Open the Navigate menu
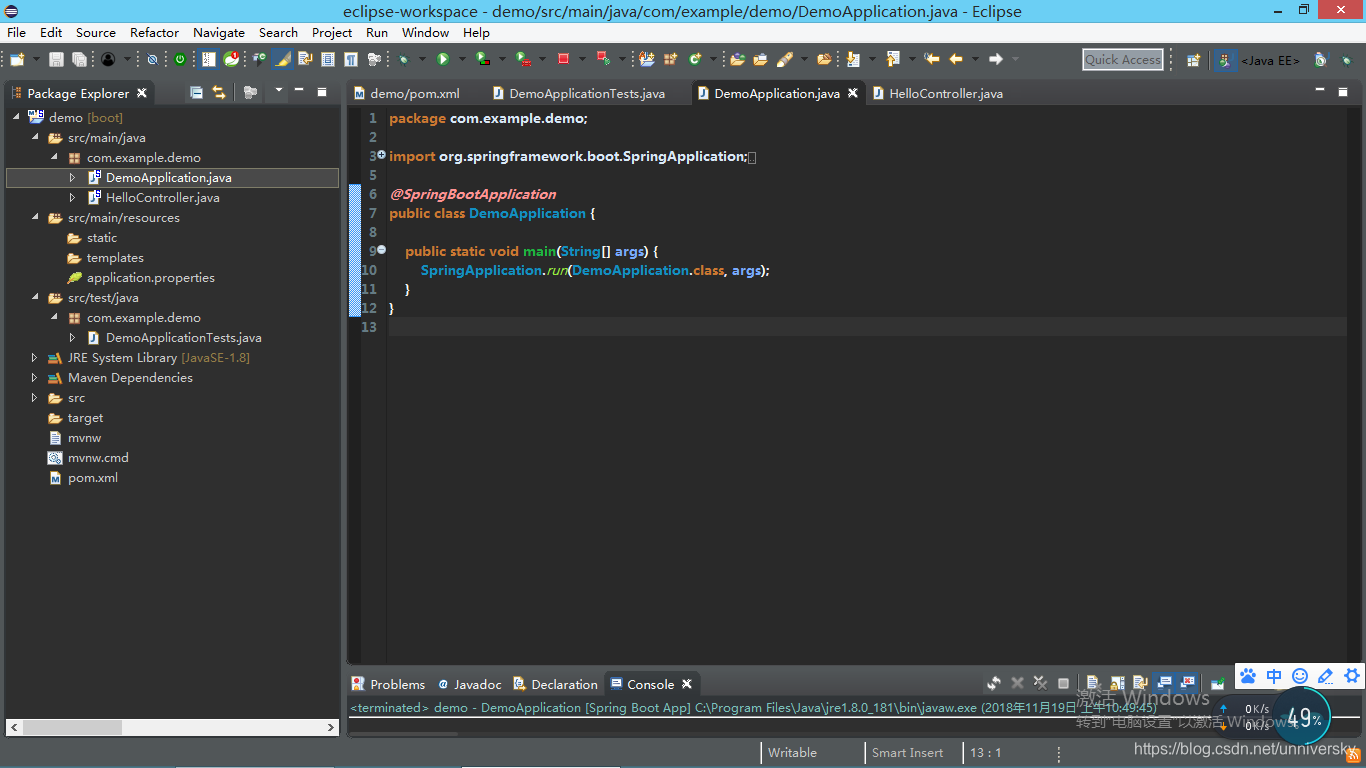 click(x=219, y=32)
